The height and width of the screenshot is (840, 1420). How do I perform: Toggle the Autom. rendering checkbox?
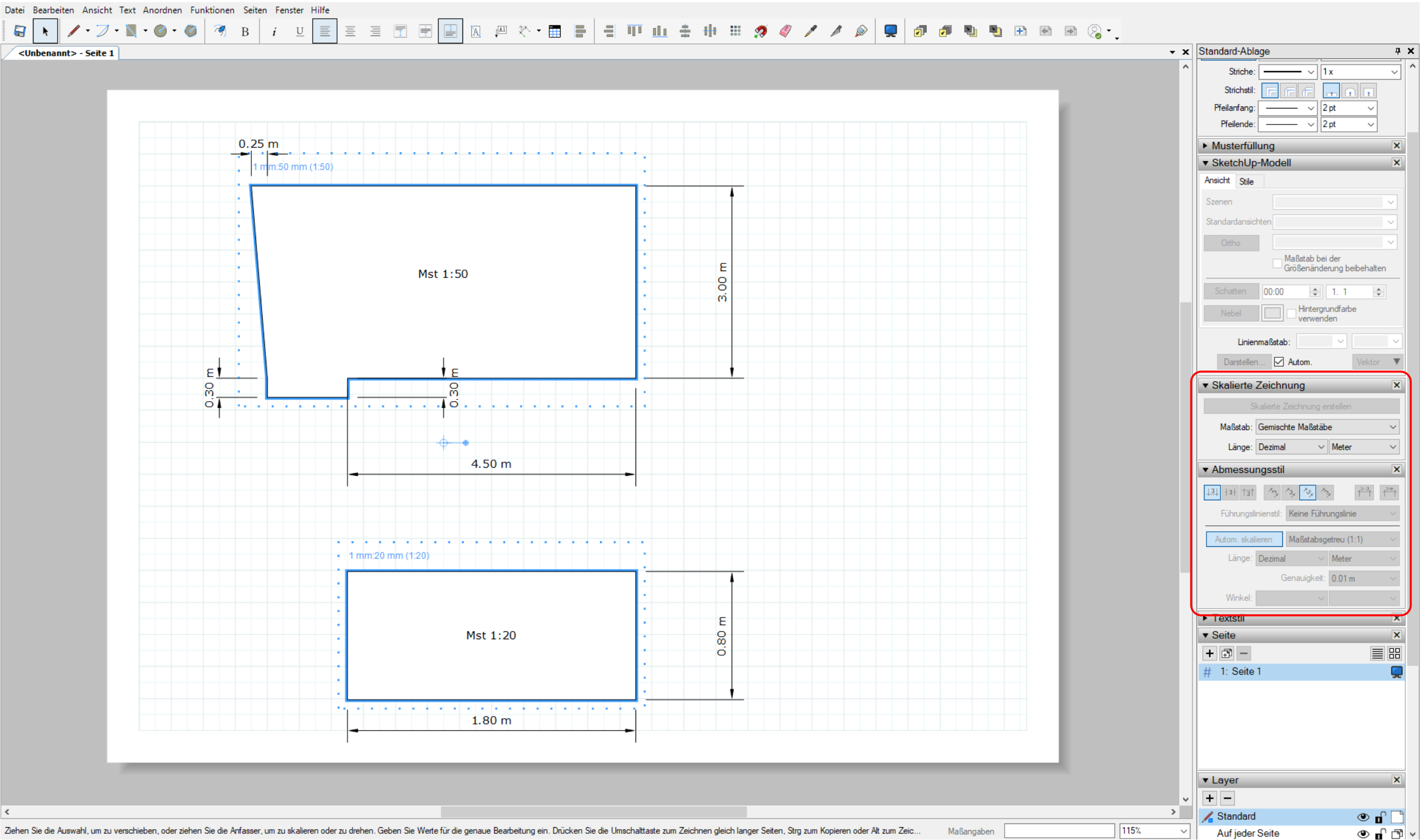pos(1279,362)
